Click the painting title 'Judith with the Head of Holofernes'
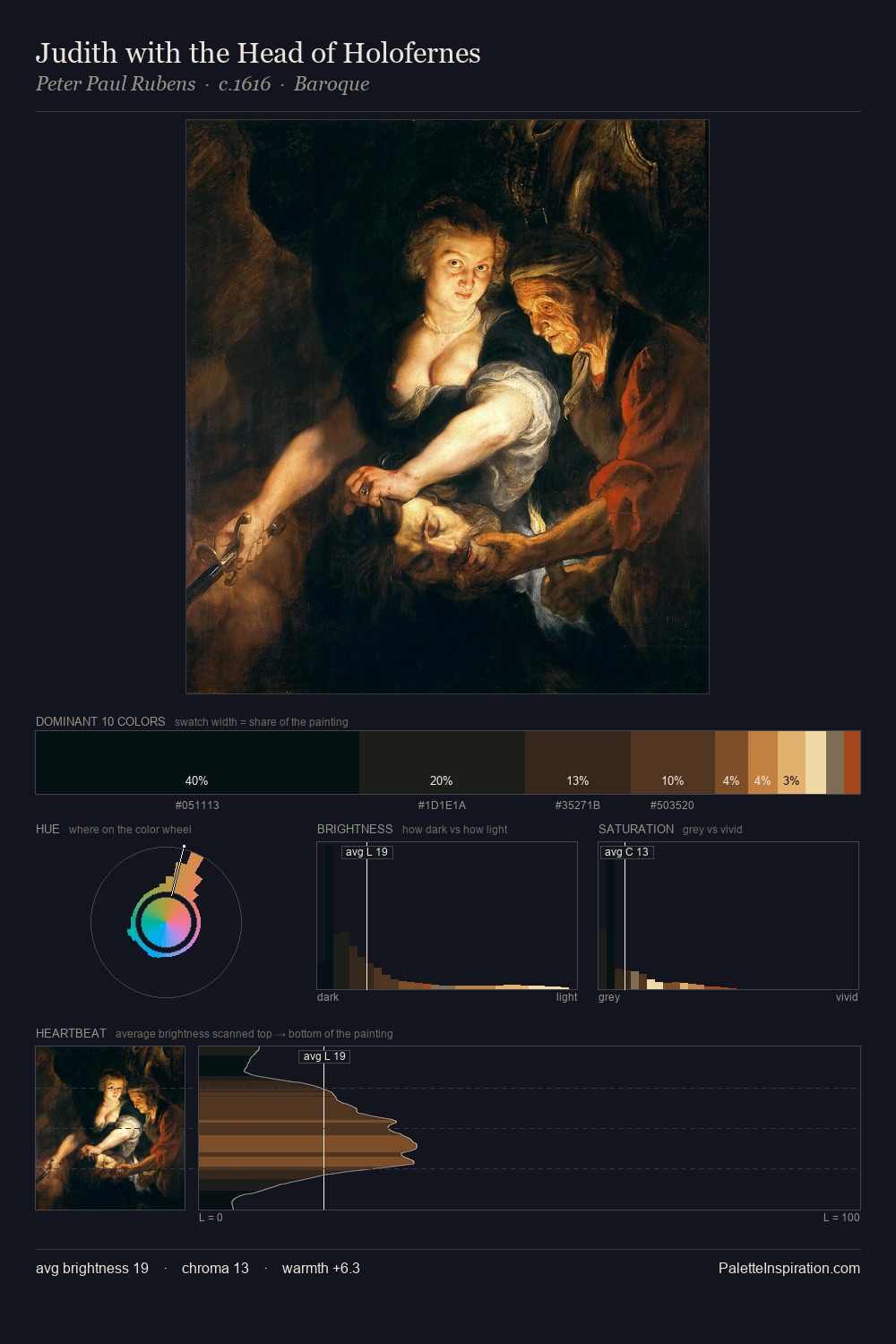 258,53
